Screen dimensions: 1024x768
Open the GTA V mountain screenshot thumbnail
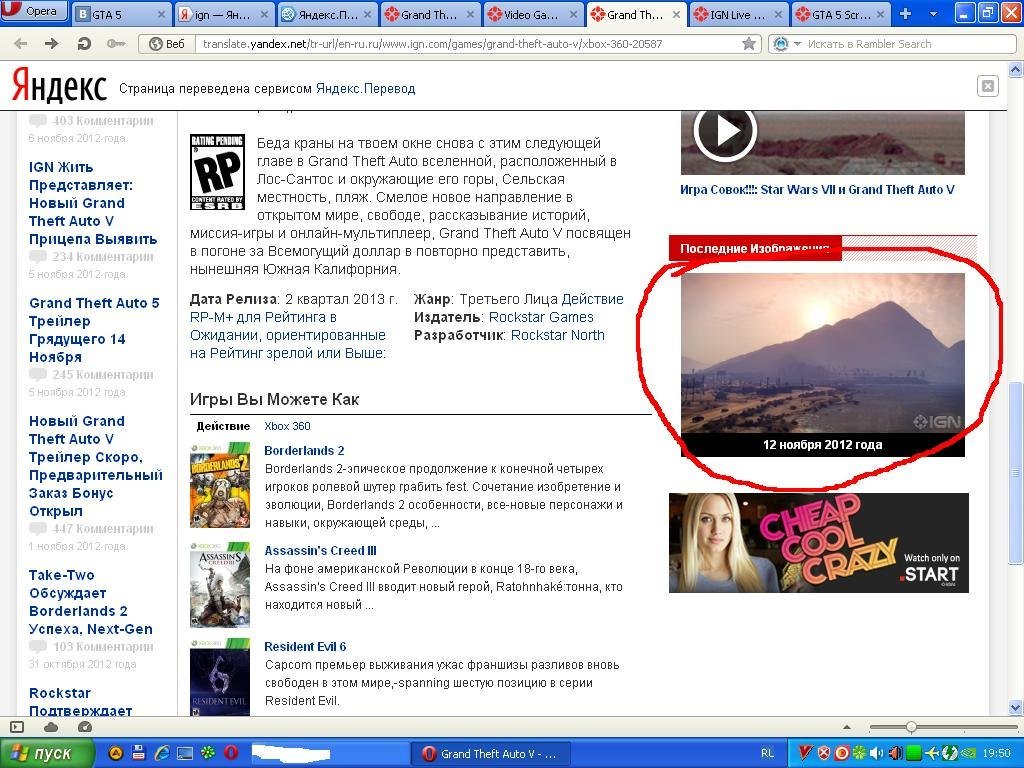[822, 354]
